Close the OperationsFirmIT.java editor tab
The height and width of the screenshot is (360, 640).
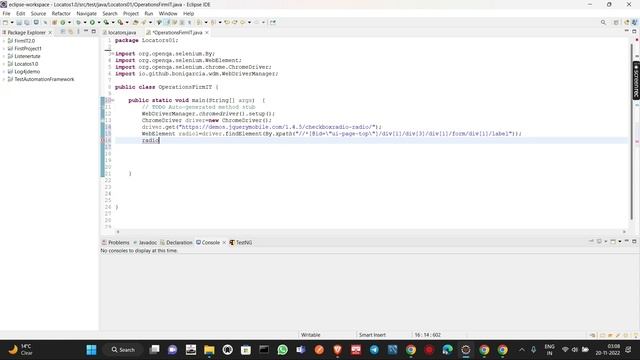point(207,32)
